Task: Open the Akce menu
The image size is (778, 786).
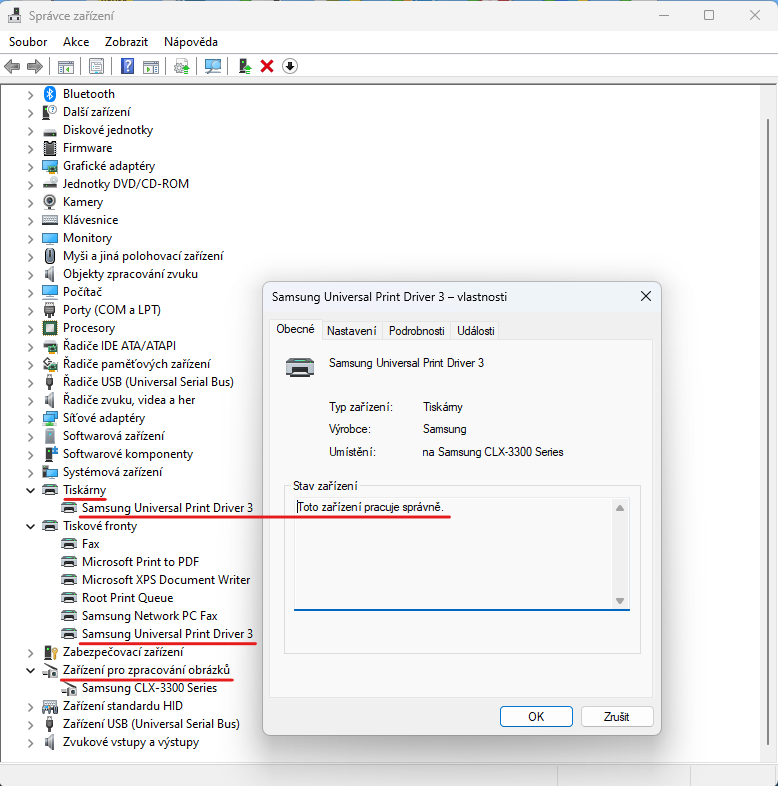Action: (x=76, y=42)
